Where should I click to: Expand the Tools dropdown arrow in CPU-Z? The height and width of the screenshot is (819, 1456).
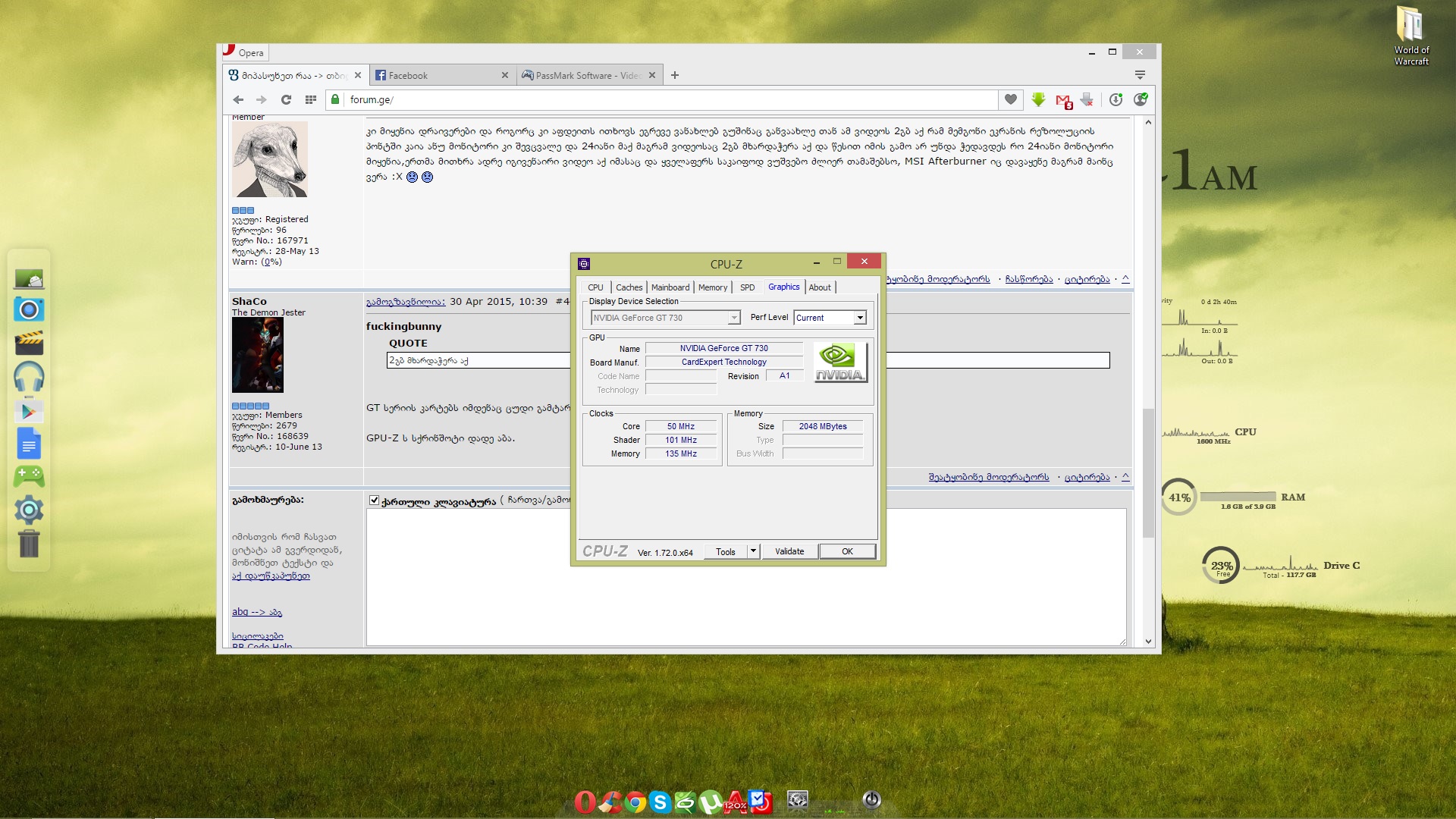pyautogui.click(x=753, y=551)
